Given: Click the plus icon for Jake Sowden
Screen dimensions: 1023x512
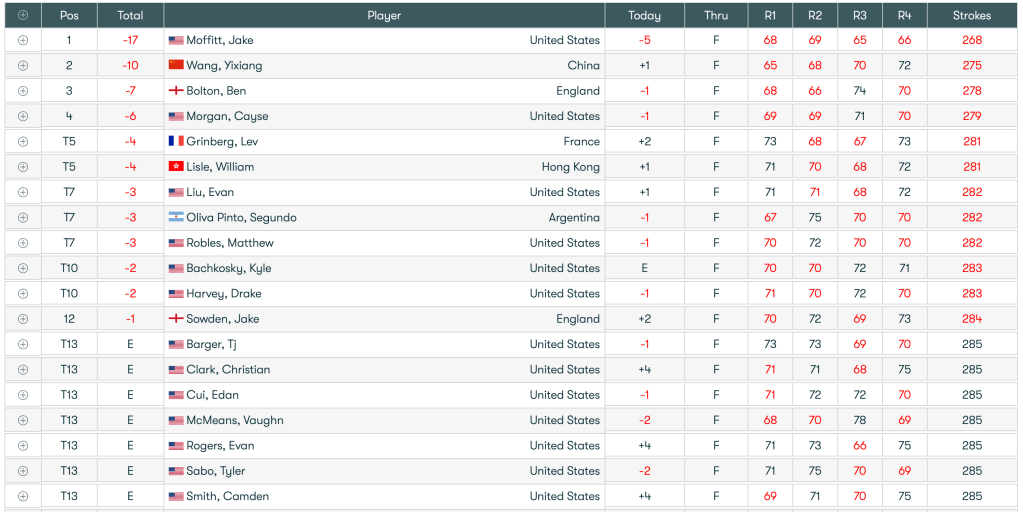Looking at the screenshot, I should pyautogui.click(x=23, y=319).
